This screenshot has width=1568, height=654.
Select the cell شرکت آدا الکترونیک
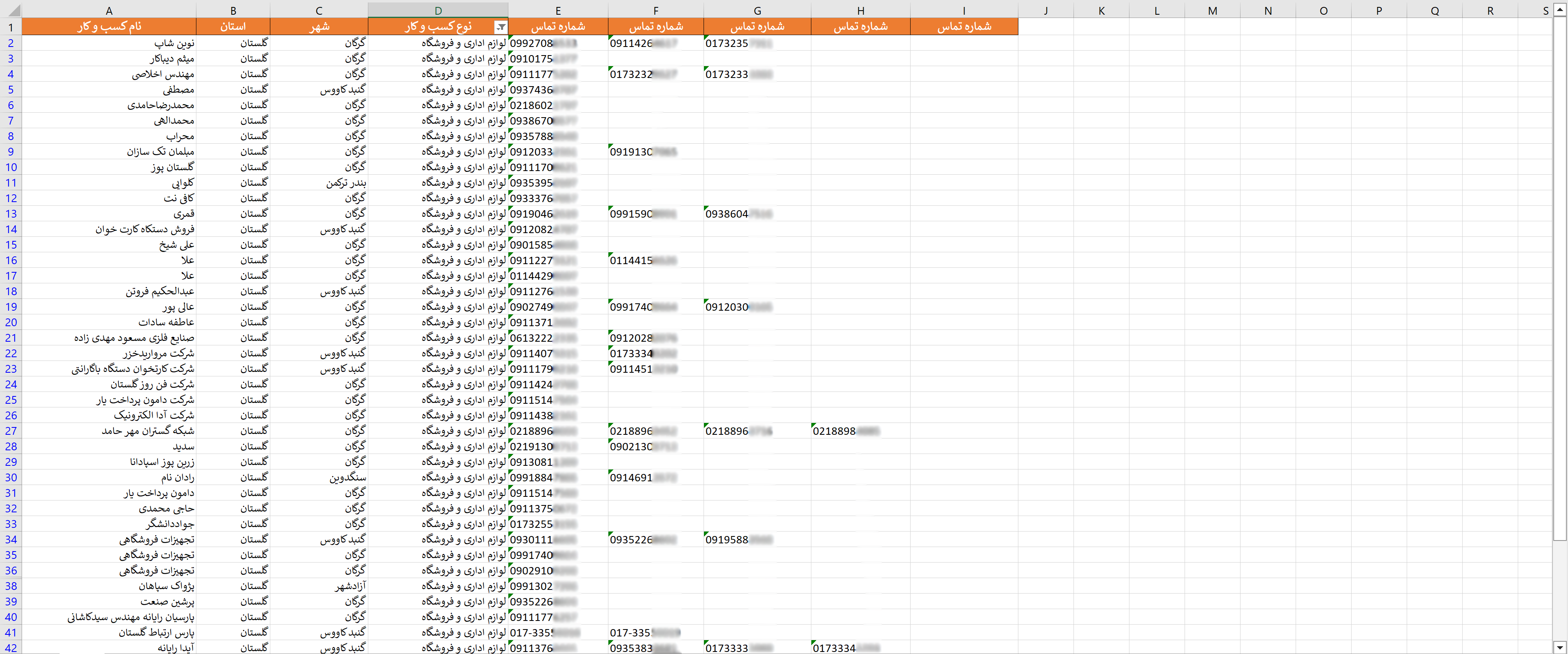point(109,416)
